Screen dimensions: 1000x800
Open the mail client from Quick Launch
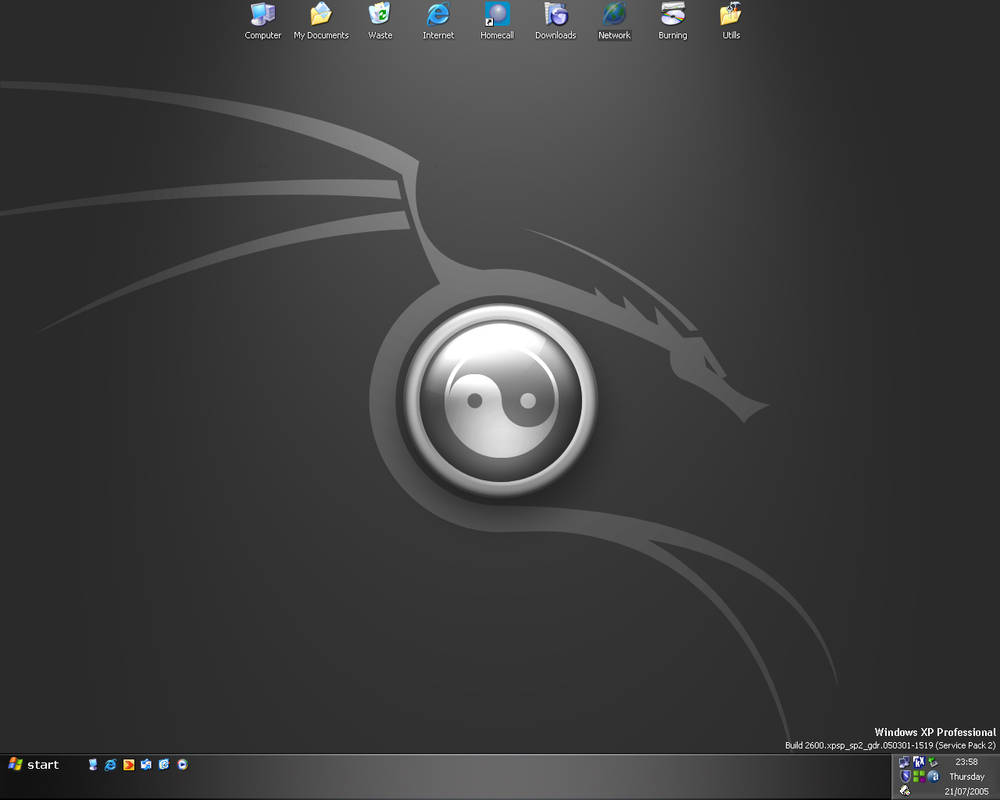tap(145, 765)
